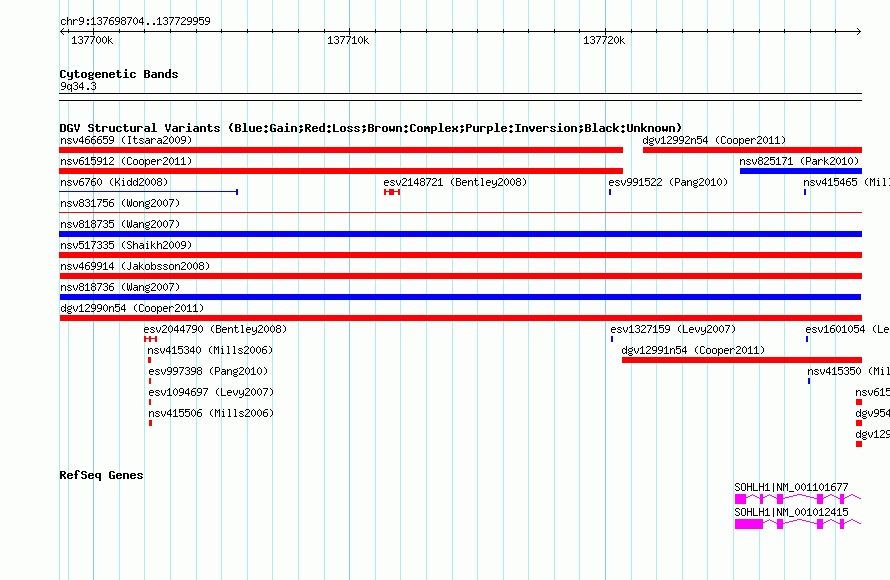
Task: Click the dgv12991n54 (Cooper2011) label
Action: (x=693, y=350)
